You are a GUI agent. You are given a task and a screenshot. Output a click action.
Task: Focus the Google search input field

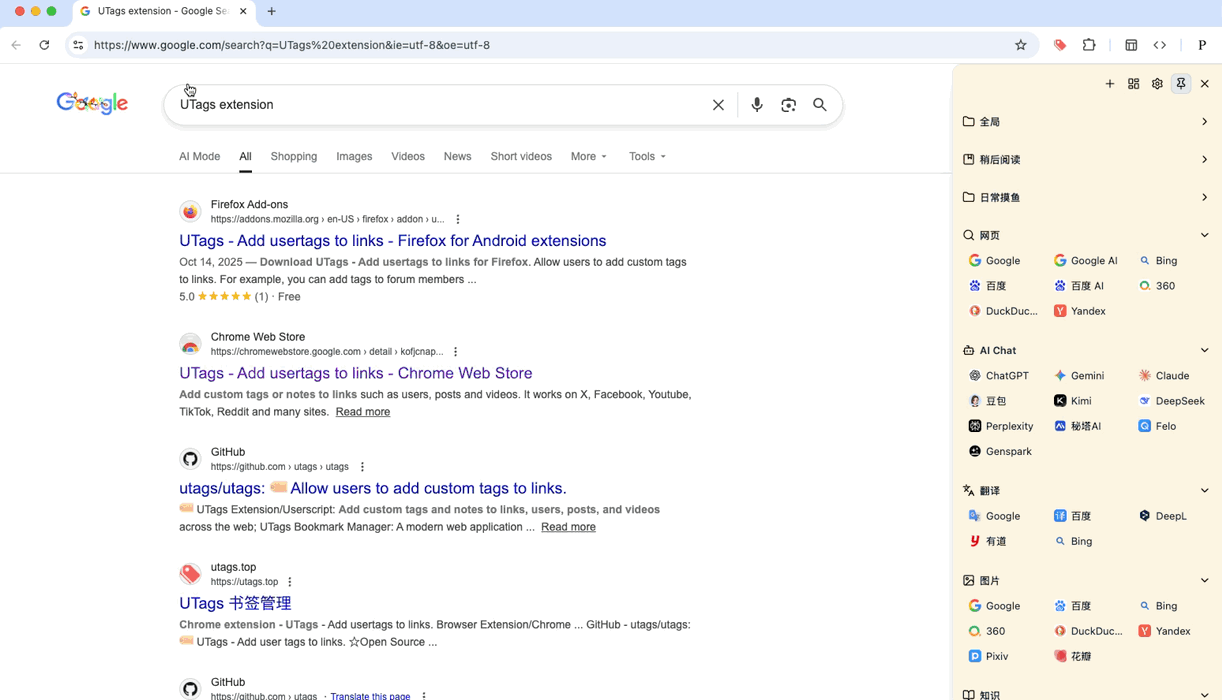(438, 105)
